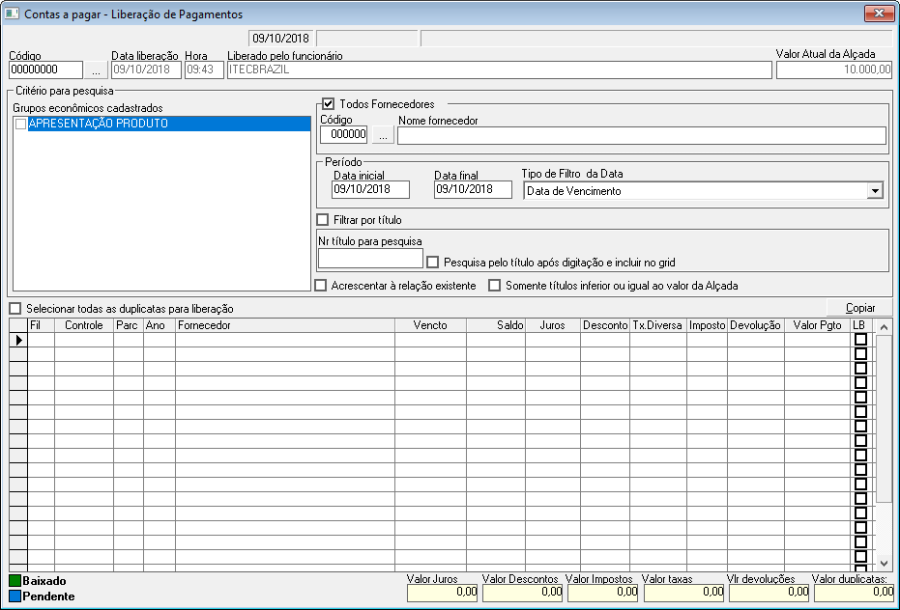The image size is (900, 610).
Task: Uncheck Todos Fornecedores checkbox
Action: [328, 104]
